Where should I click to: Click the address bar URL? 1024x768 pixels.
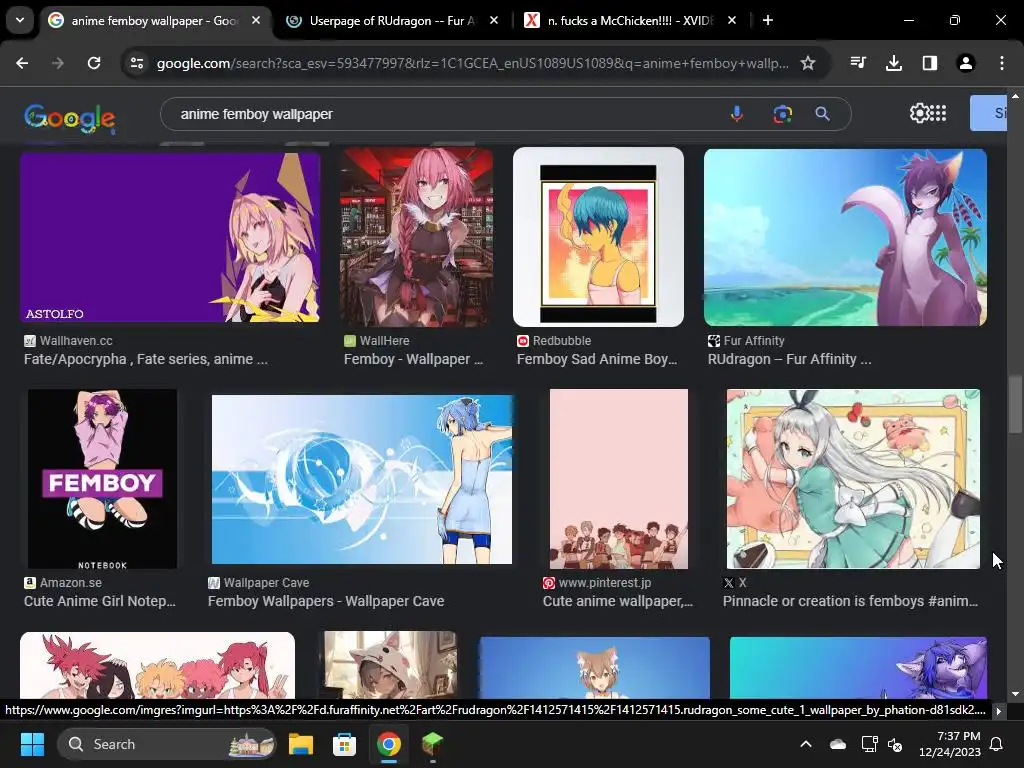click(x=472, y=63)
